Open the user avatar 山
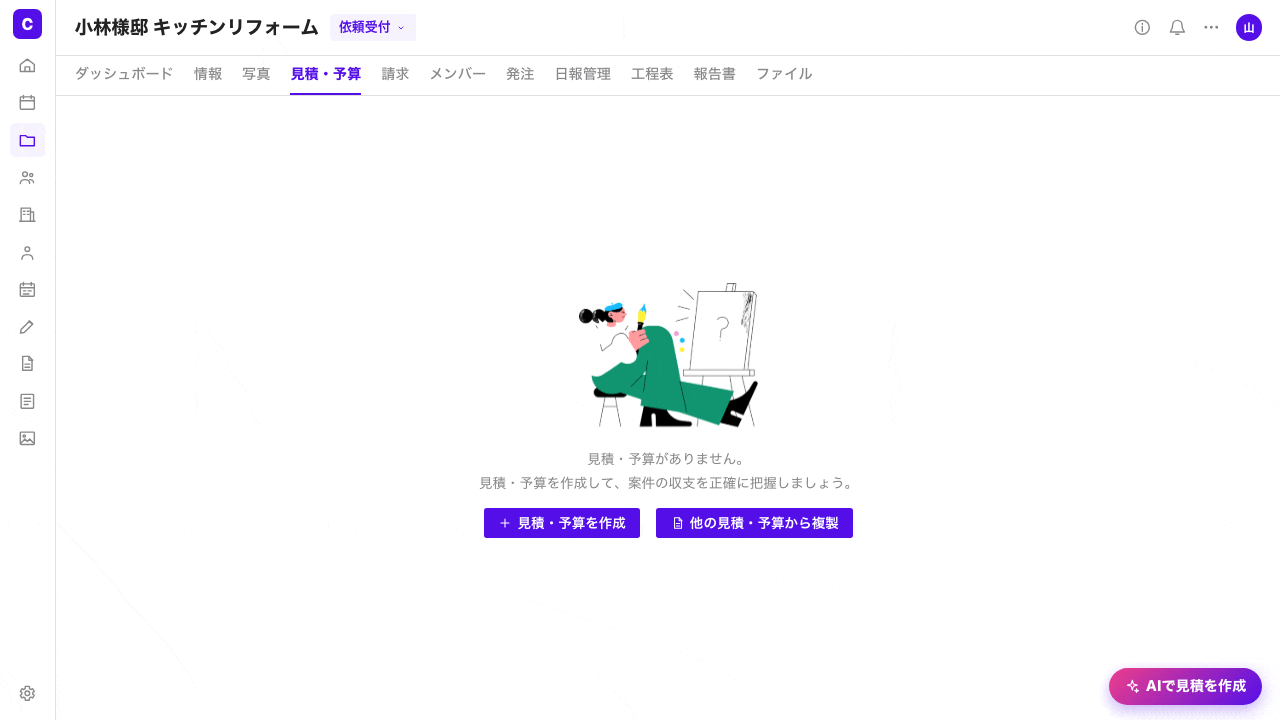1280x720 pixels. [1249, 27]
